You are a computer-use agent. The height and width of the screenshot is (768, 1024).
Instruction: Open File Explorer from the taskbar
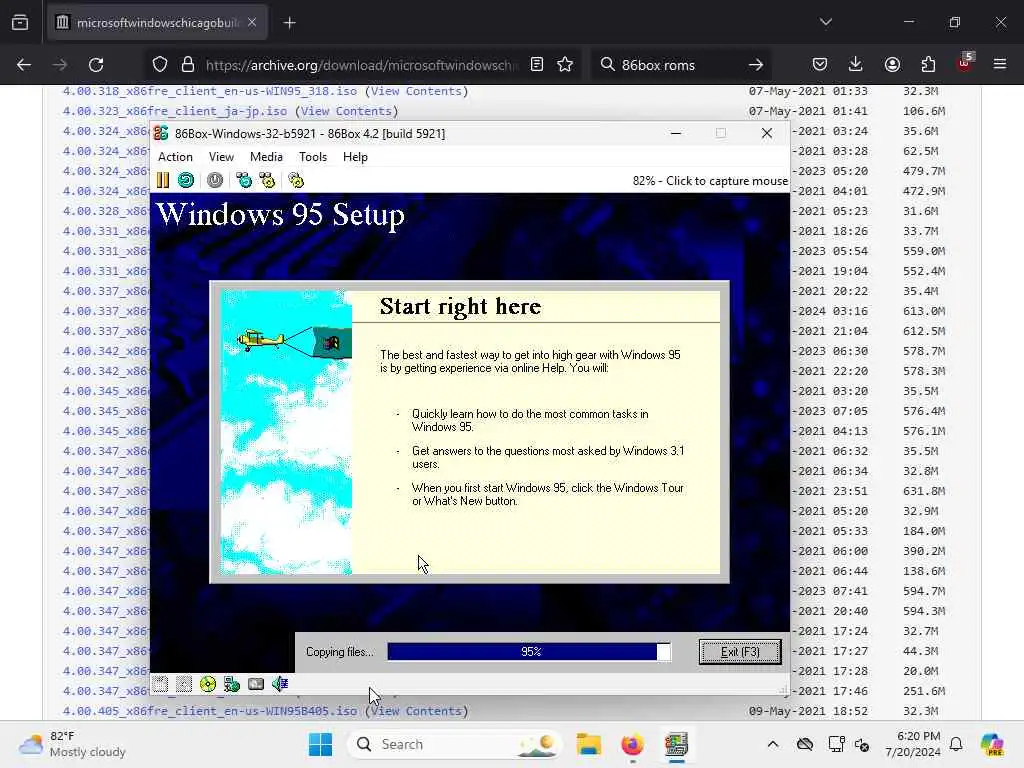[588, 744]
